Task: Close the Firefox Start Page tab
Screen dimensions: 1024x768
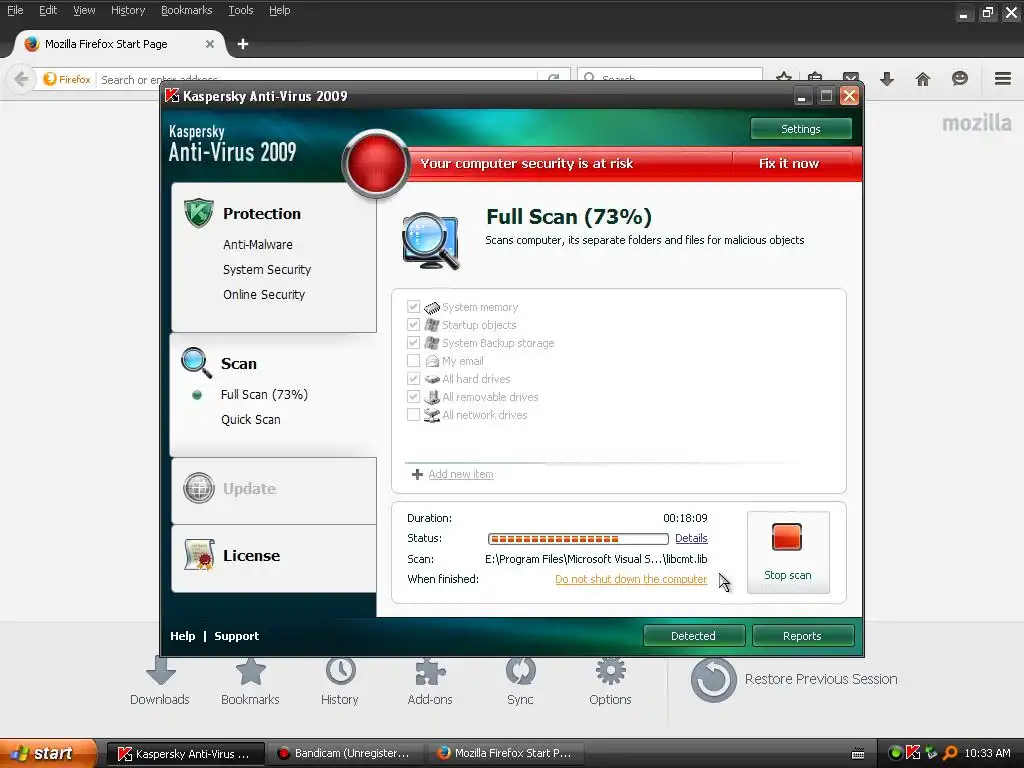Action: coord(210,44)
